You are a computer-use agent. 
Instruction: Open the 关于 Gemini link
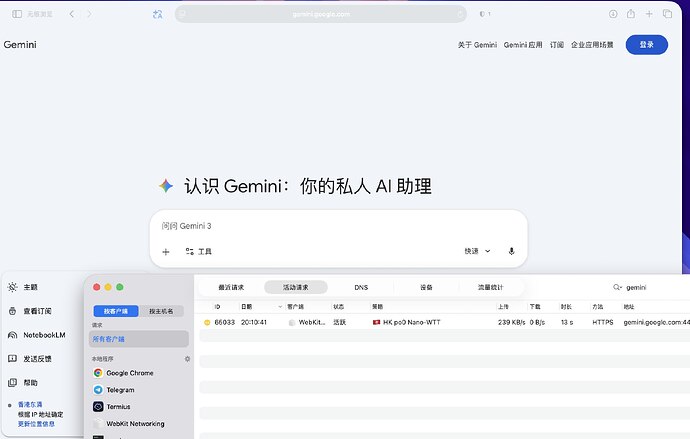pyautogui.click(x=477, y=45)
